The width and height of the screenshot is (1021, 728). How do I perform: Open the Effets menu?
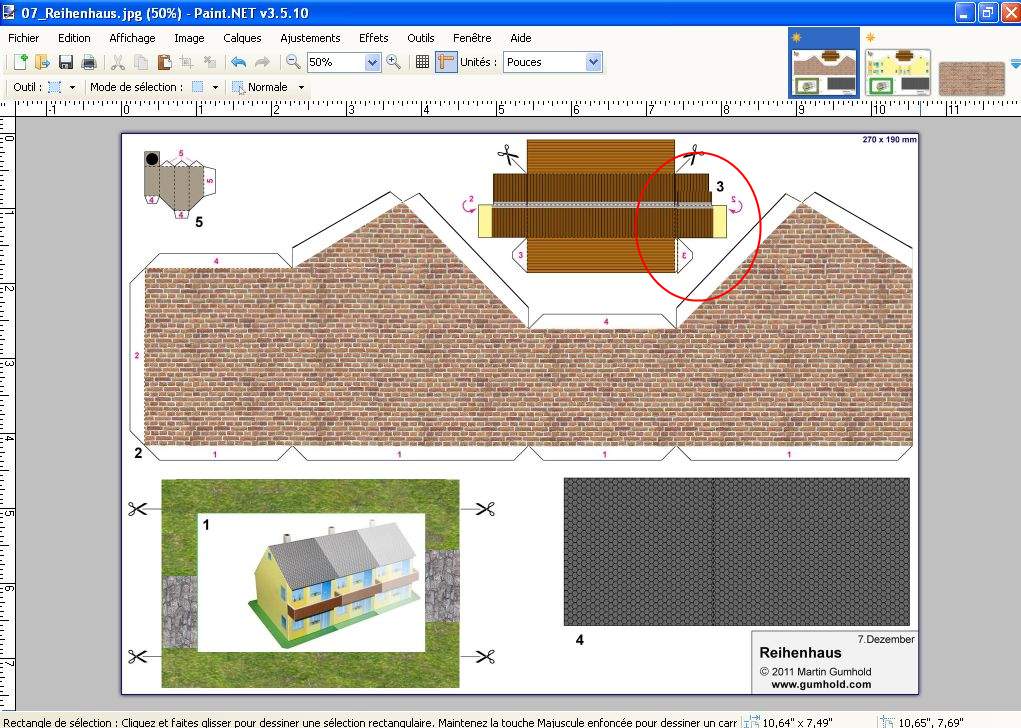click(373, 38)
